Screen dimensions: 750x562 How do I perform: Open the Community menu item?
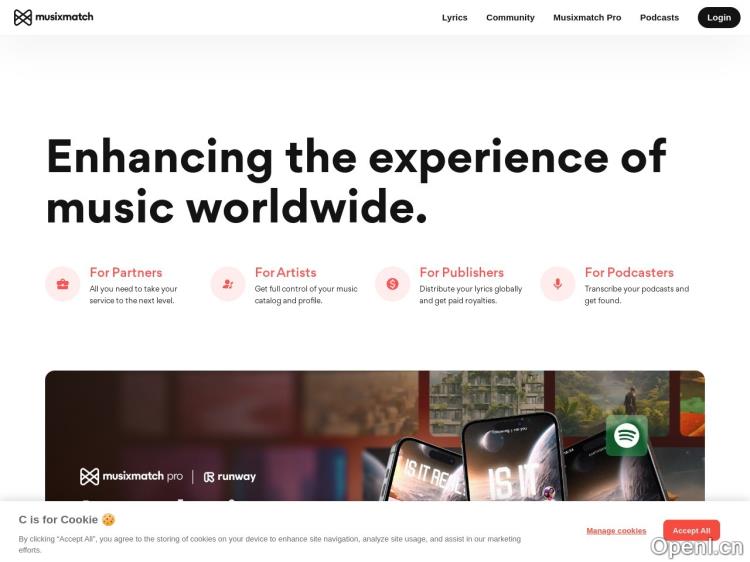[510, 18]
